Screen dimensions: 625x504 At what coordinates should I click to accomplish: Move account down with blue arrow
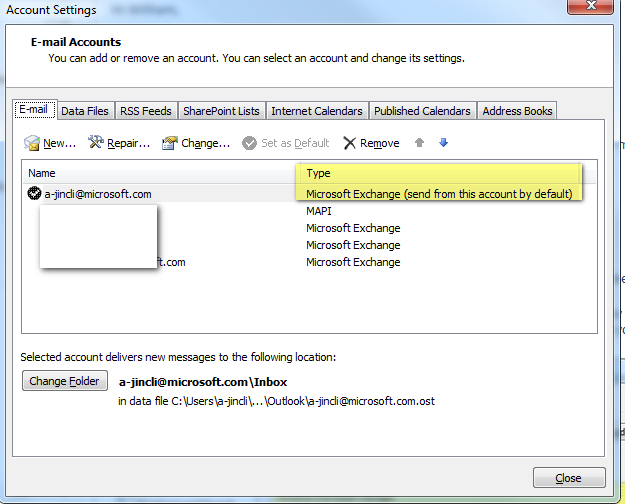click(443, 142)
